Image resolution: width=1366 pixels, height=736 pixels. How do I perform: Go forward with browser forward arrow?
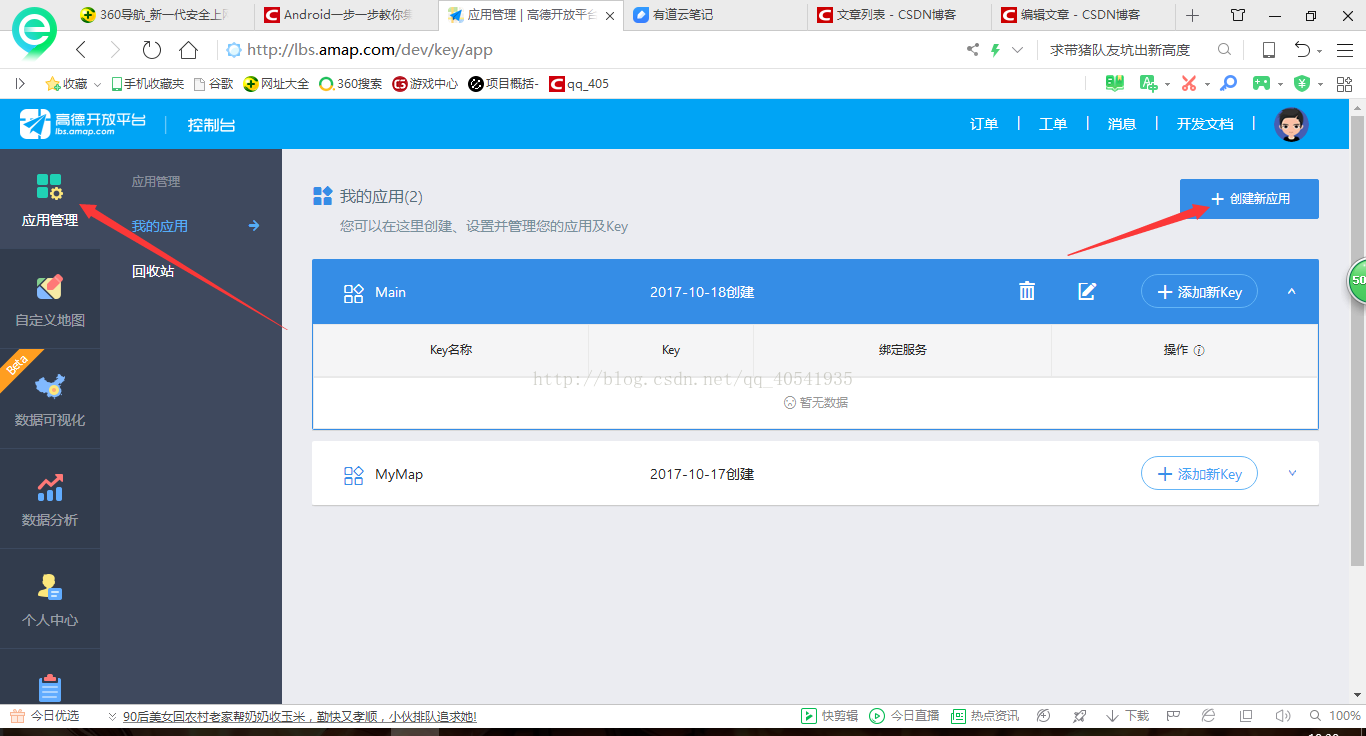click(x=115, y=50)
